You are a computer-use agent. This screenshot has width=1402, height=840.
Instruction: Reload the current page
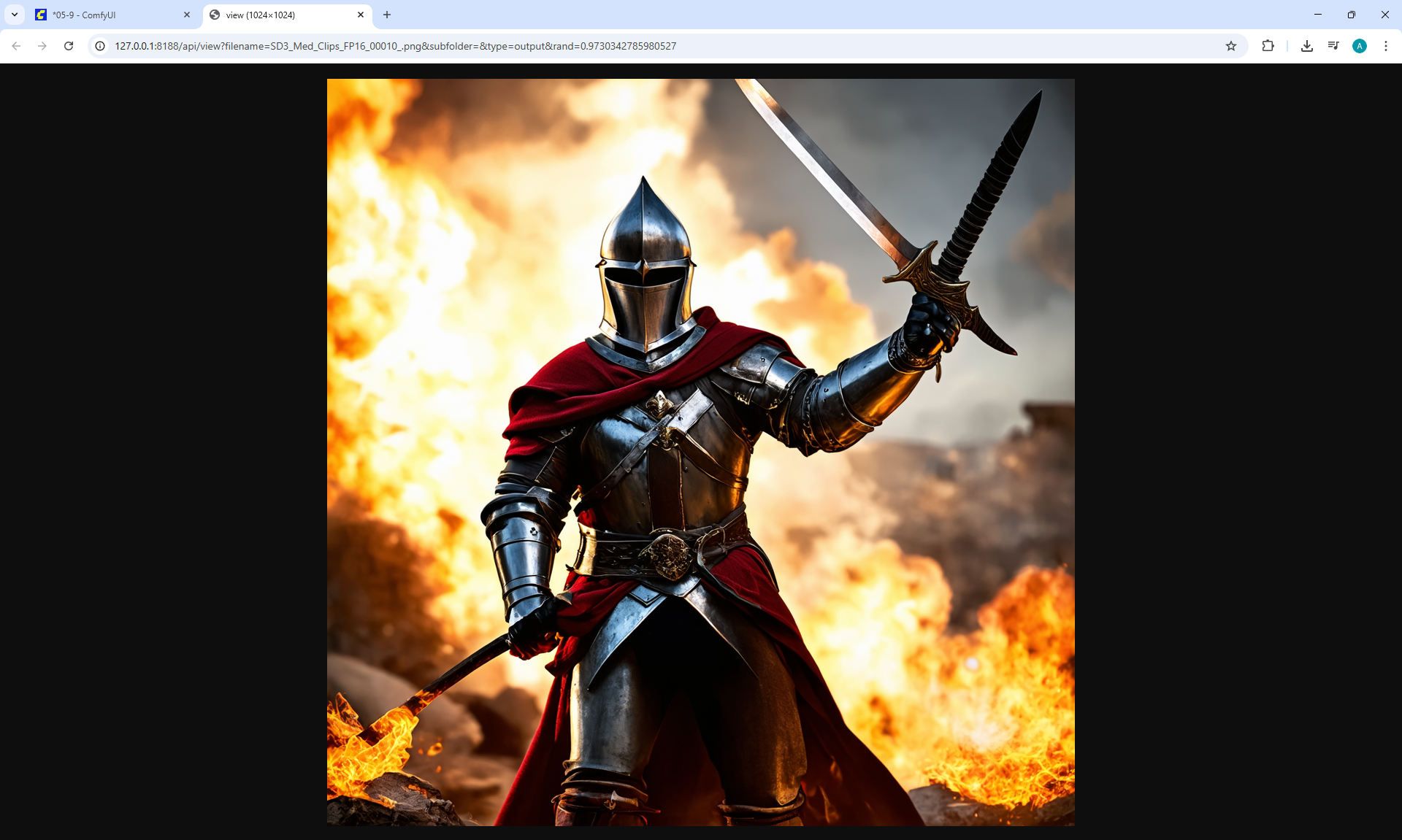point(69,46)
